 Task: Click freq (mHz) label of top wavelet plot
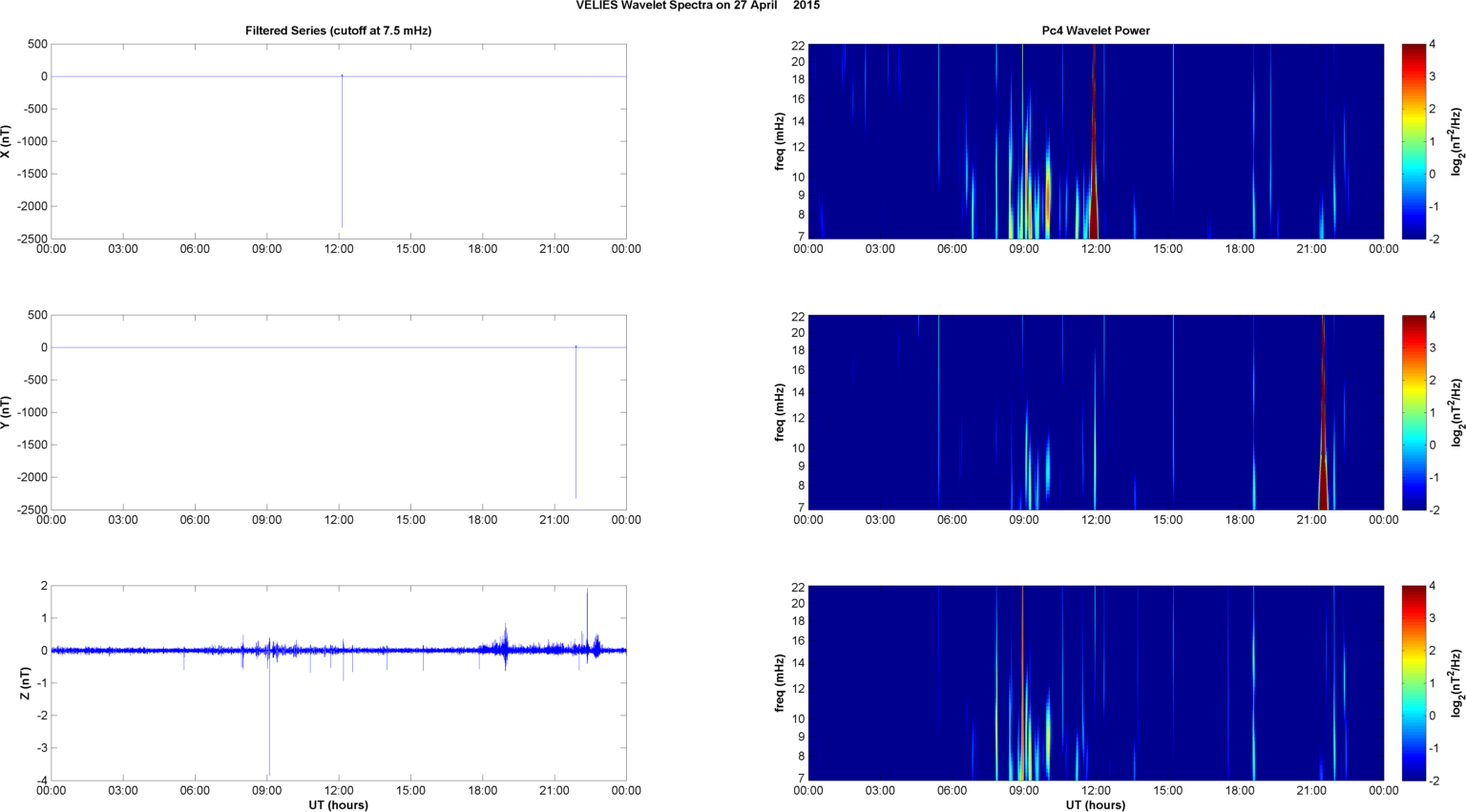pyautogui.click(x=780, y=141)
